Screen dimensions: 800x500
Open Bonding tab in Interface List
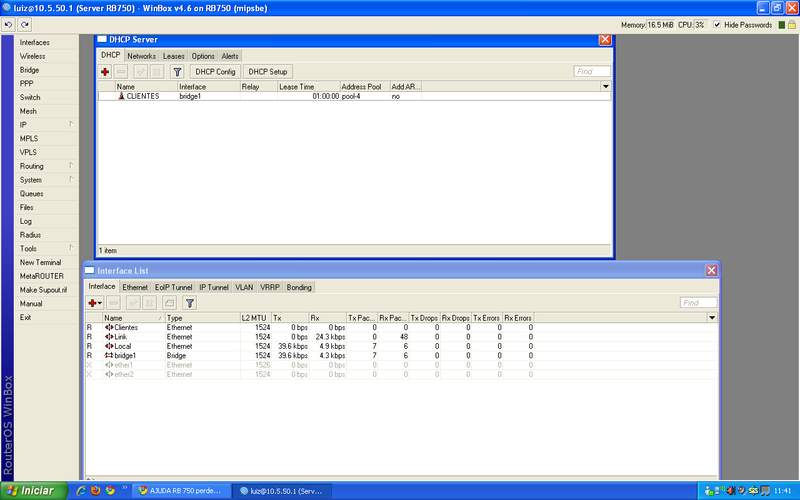point(299,287)
